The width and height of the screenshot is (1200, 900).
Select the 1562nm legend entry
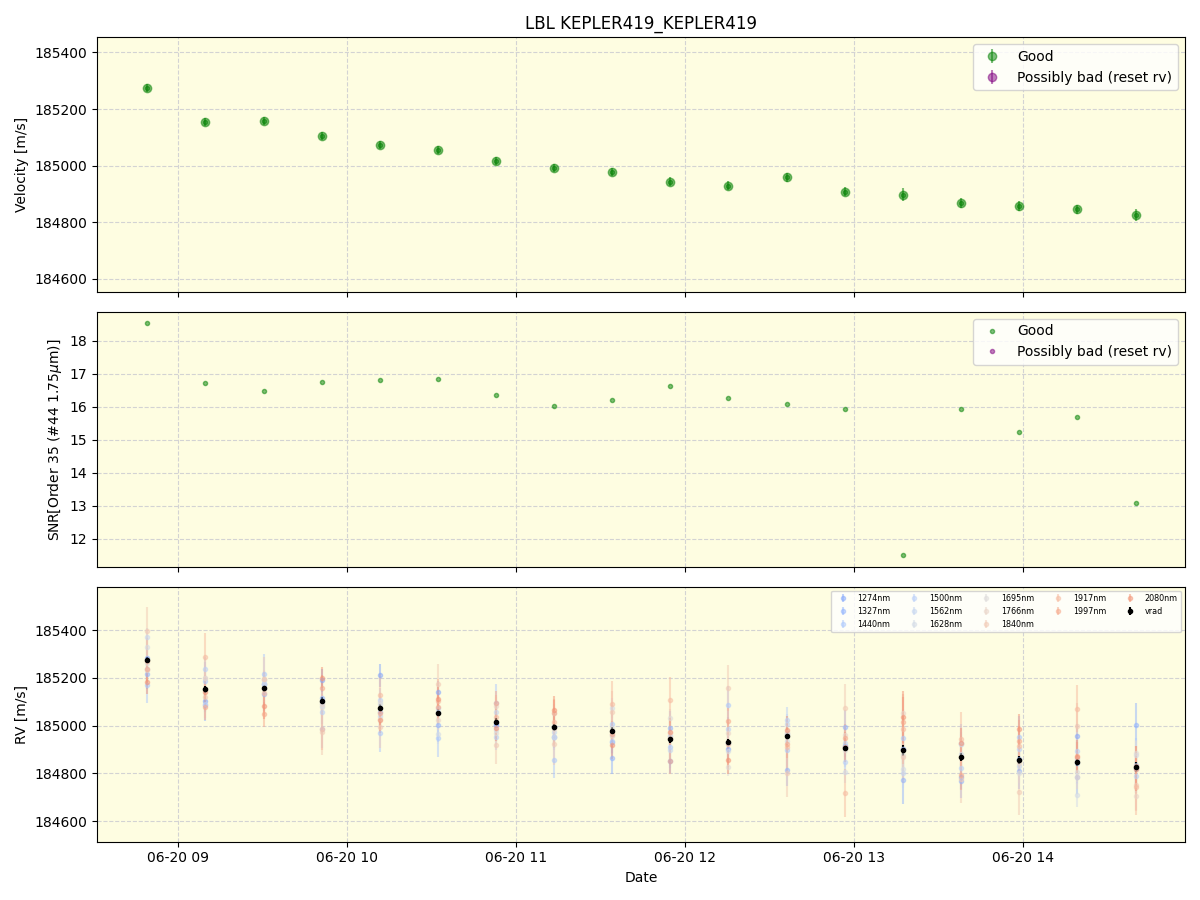click(x=945, y=611)
